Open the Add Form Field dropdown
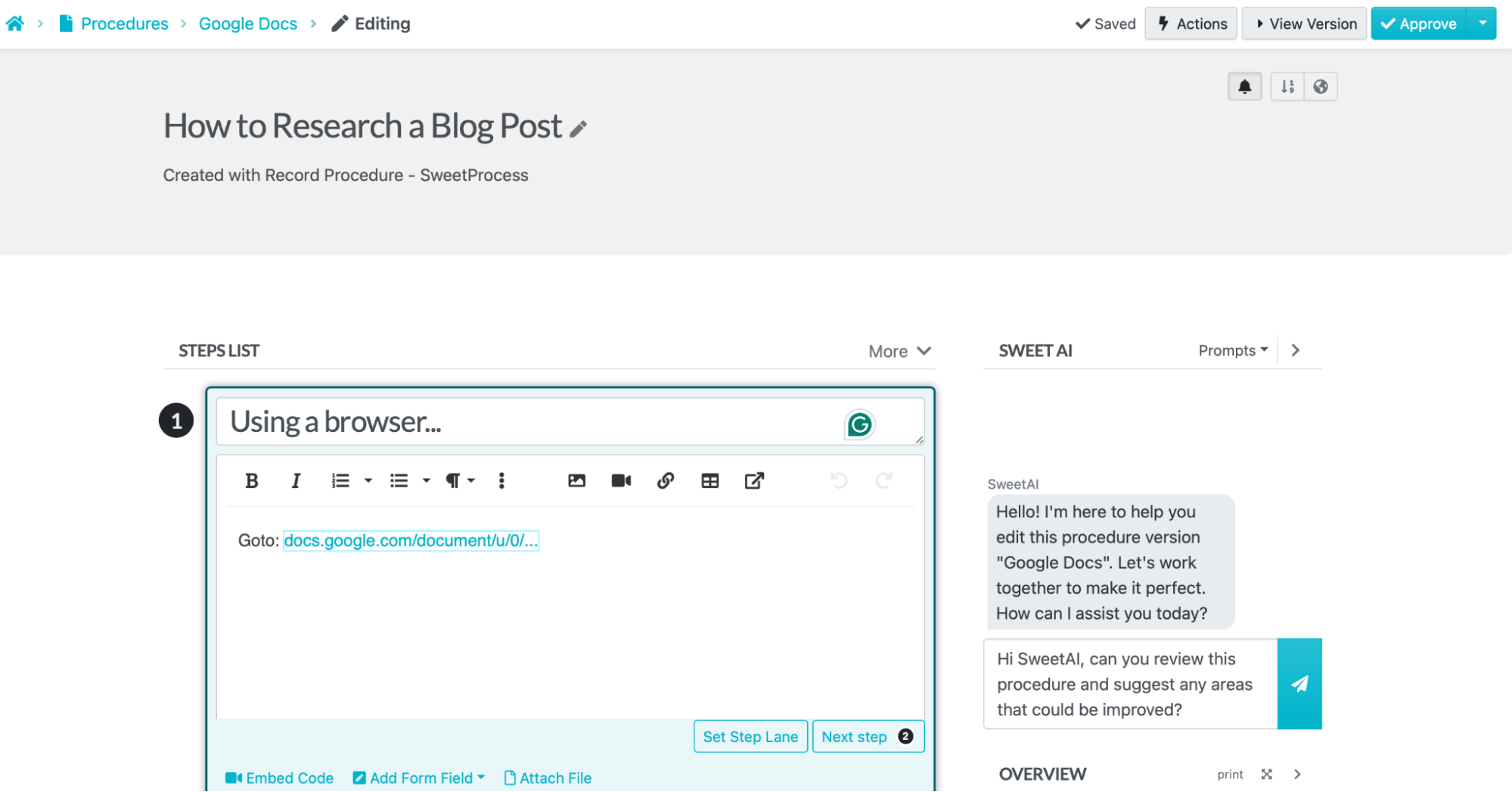This screenshot has height=792, width=1512. [x=419, y=778]
